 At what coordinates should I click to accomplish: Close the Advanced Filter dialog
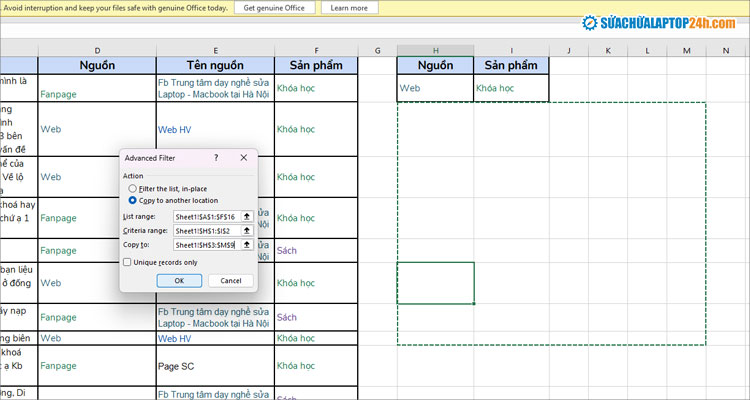tap(243, 158)
